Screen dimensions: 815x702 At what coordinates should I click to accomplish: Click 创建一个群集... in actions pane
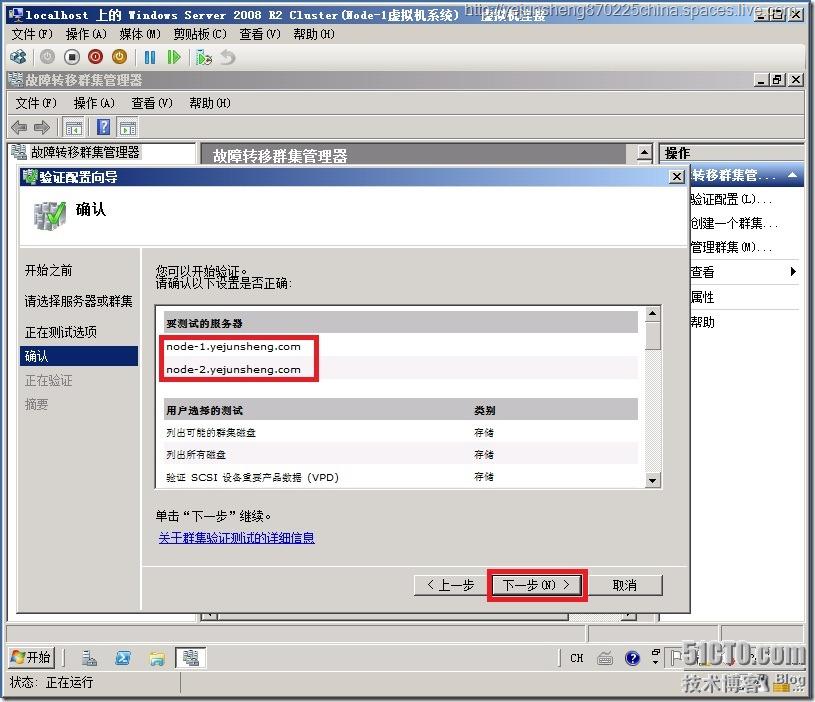tap(734, 223)
